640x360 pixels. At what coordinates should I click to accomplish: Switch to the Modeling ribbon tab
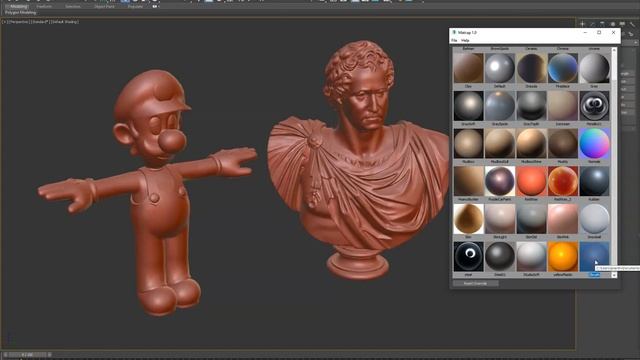pyautogui.click(x=18, y=7)
